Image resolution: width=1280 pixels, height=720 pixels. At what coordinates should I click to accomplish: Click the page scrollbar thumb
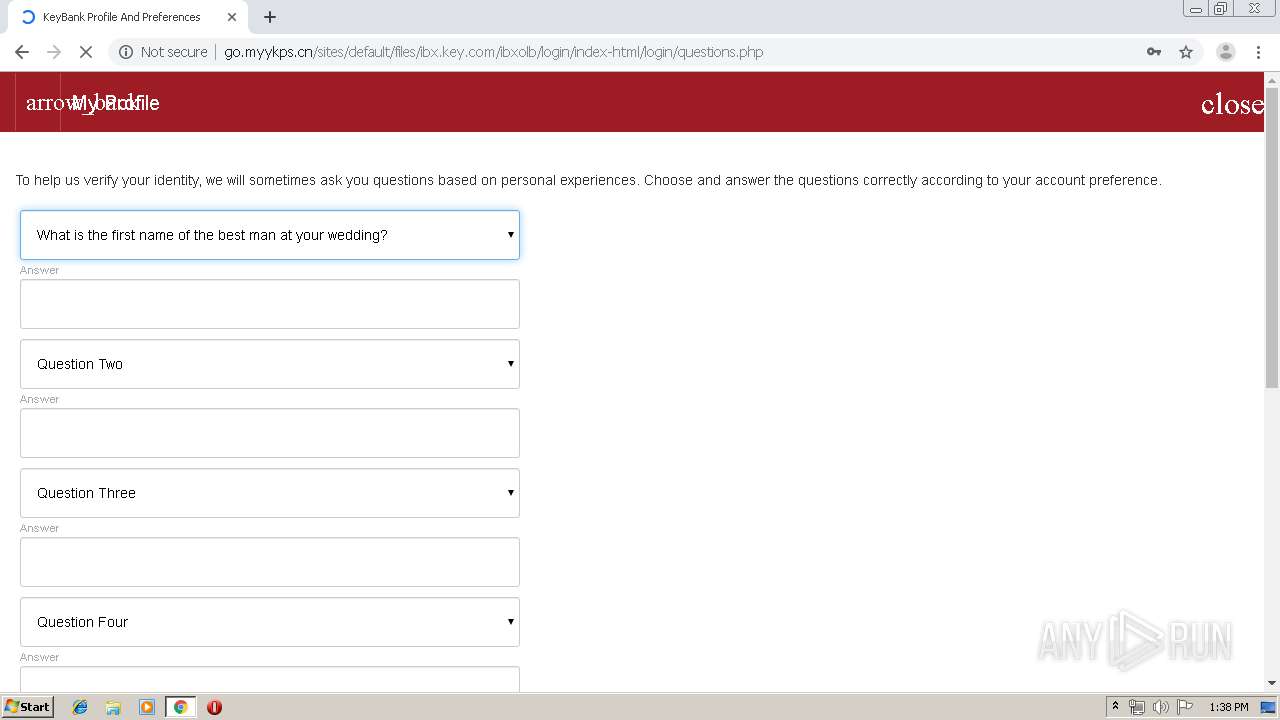point(1272,238)
